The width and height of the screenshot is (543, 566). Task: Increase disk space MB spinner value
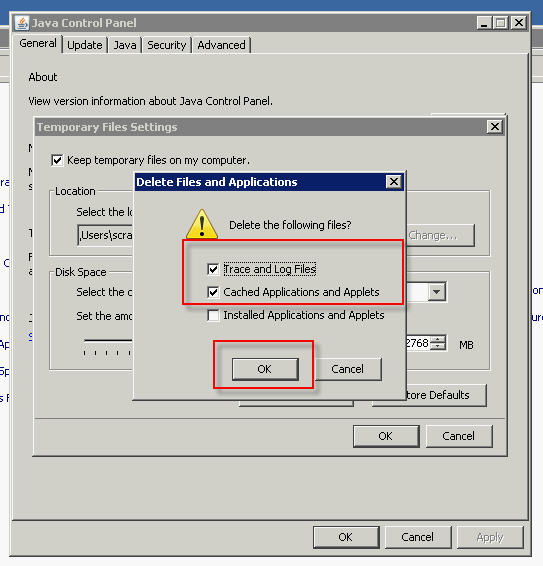coord(438,340)
